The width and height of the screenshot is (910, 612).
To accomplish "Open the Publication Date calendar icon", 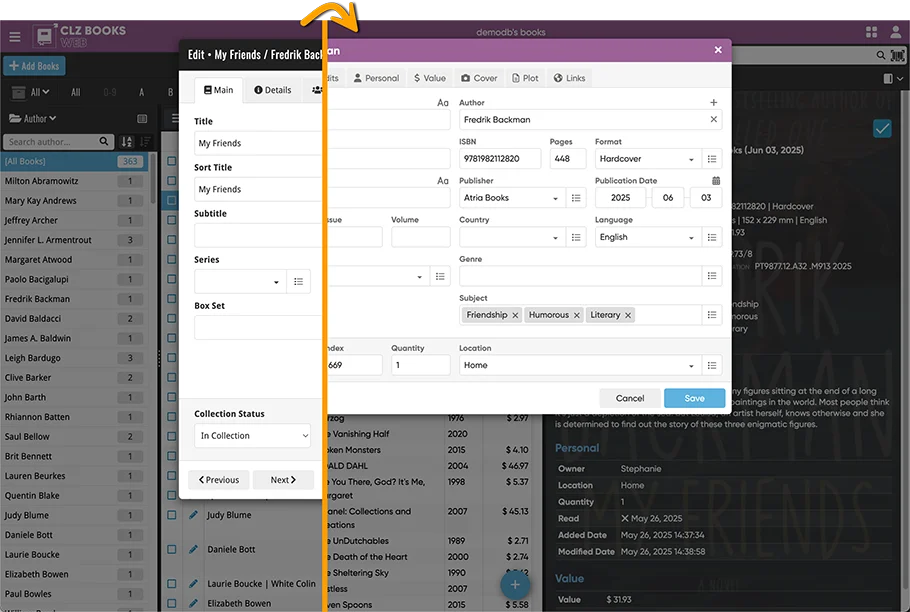I will pos(716,180).
